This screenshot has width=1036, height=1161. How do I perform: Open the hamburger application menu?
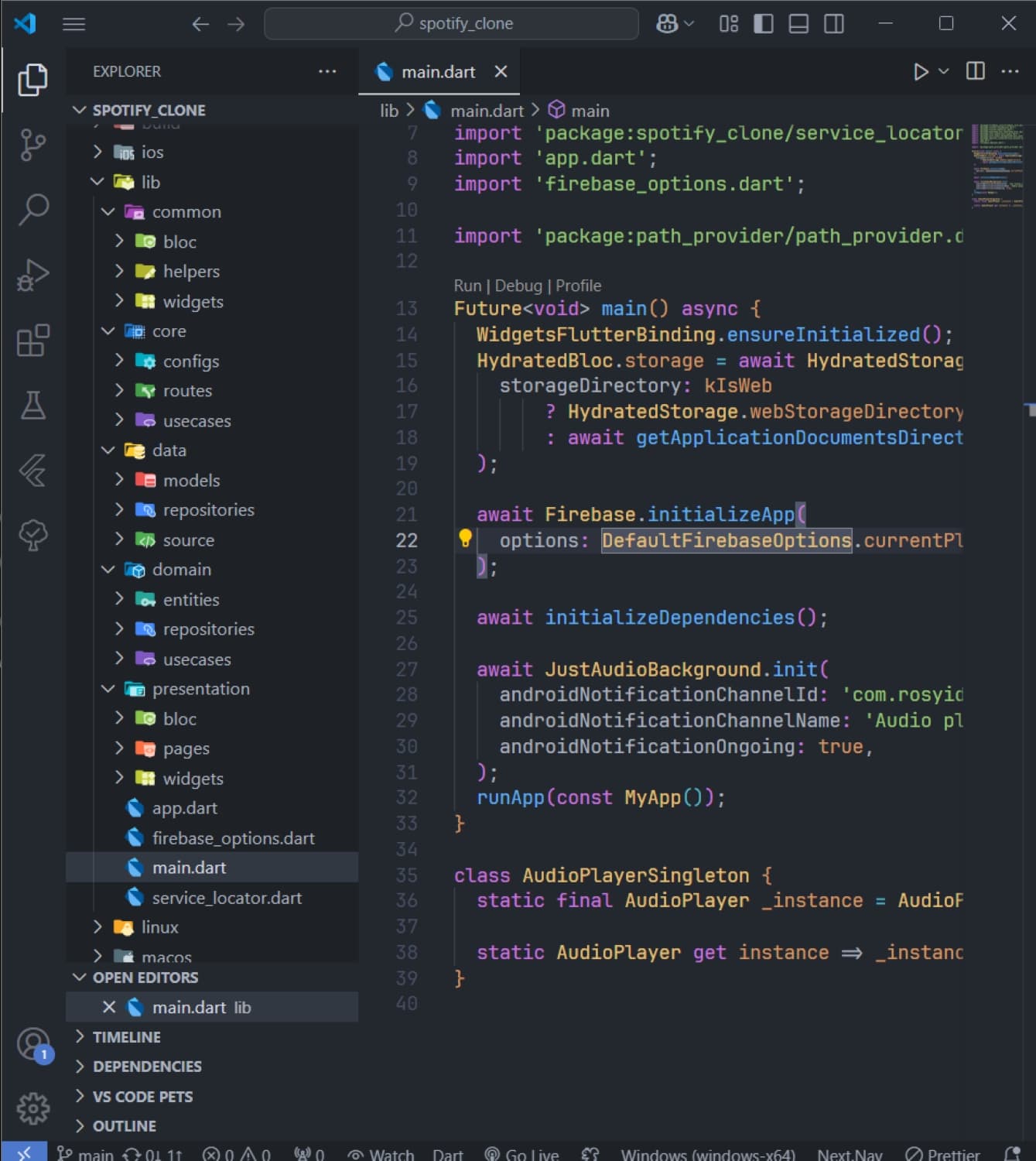[x=74, y=24]
